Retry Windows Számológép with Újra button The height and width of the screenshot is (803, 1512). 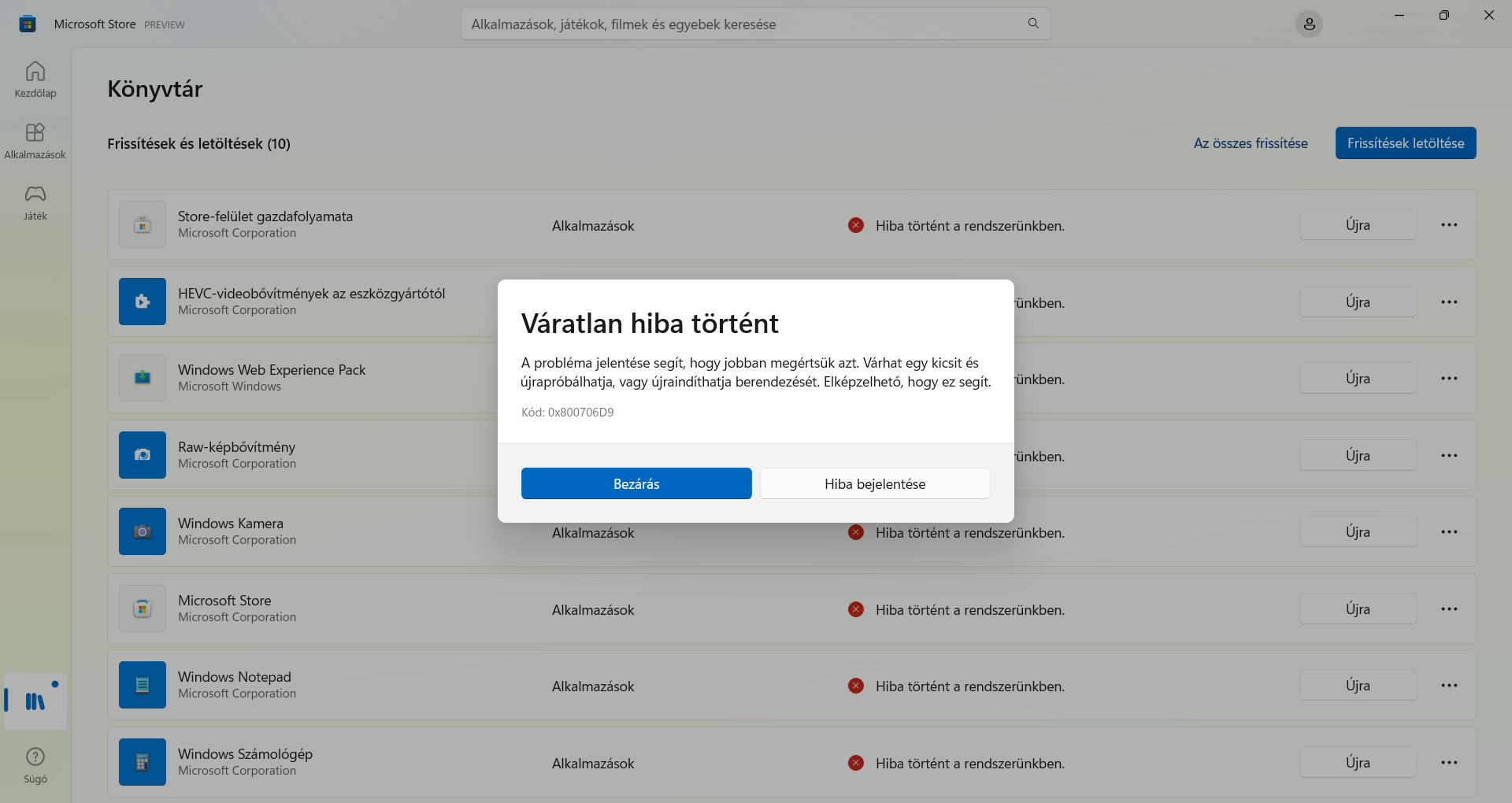point(1358,762)
